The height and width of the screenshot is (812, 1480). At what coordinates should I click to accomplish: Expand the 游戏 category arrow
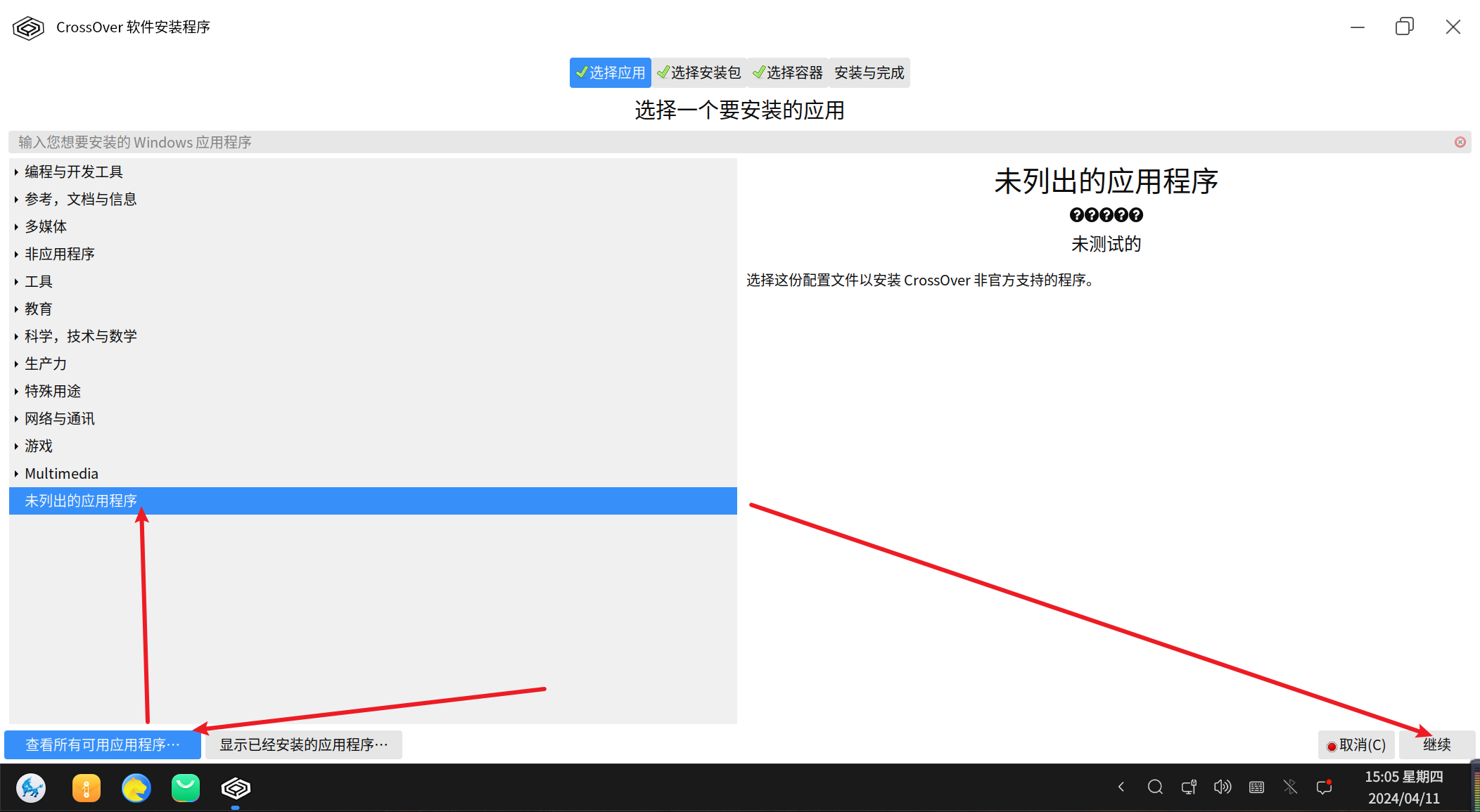[x=16, y=446]
